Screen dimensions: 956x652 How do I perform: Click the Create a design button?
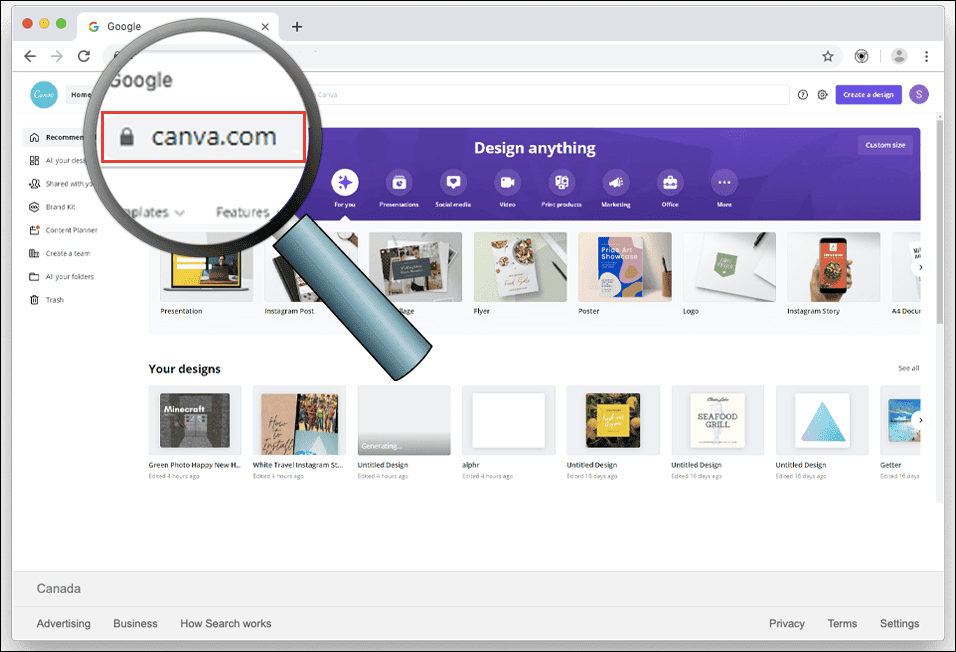coord(867,94)
